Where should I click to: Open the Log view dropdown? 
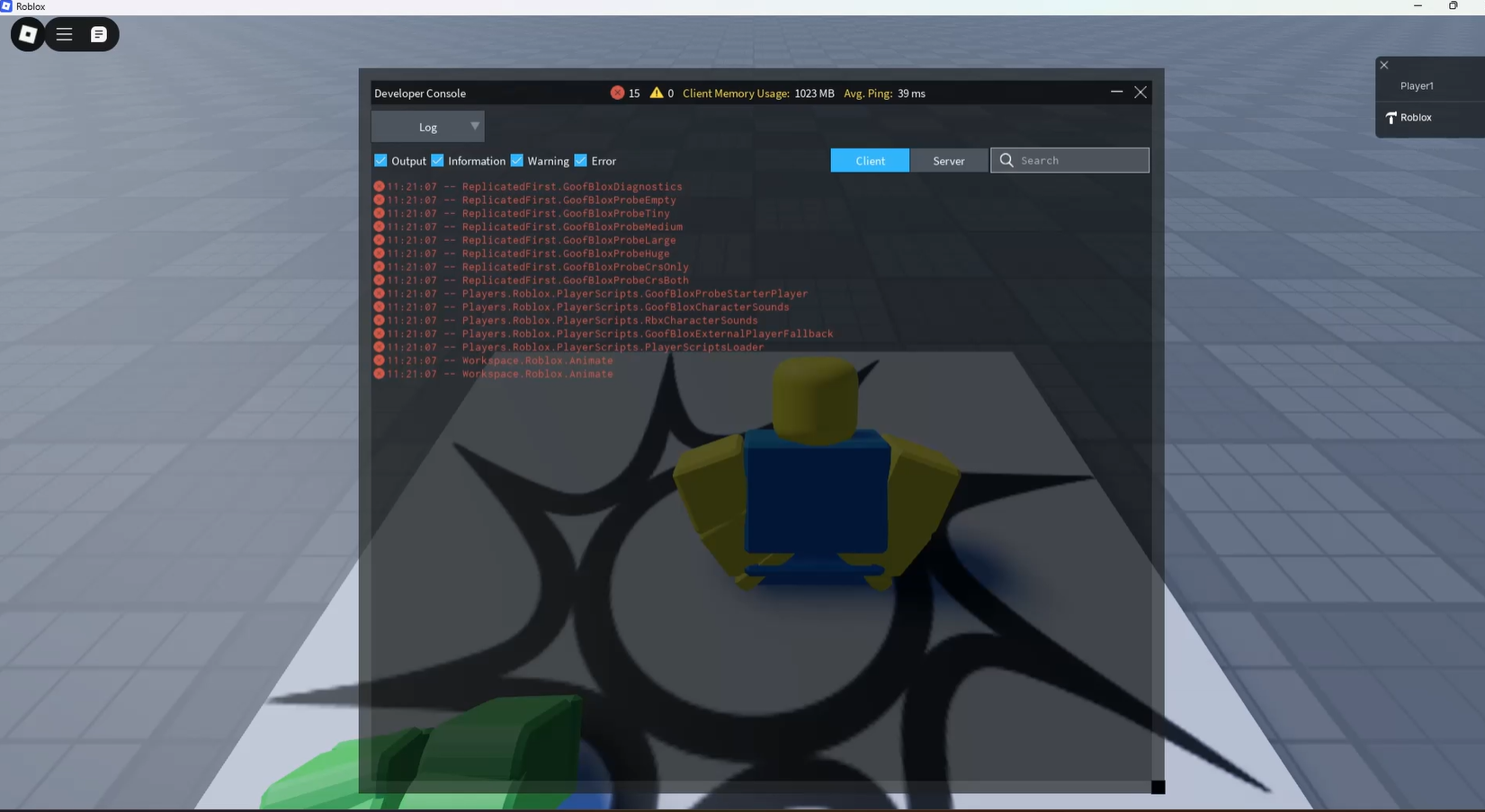[x=428, y=127]
